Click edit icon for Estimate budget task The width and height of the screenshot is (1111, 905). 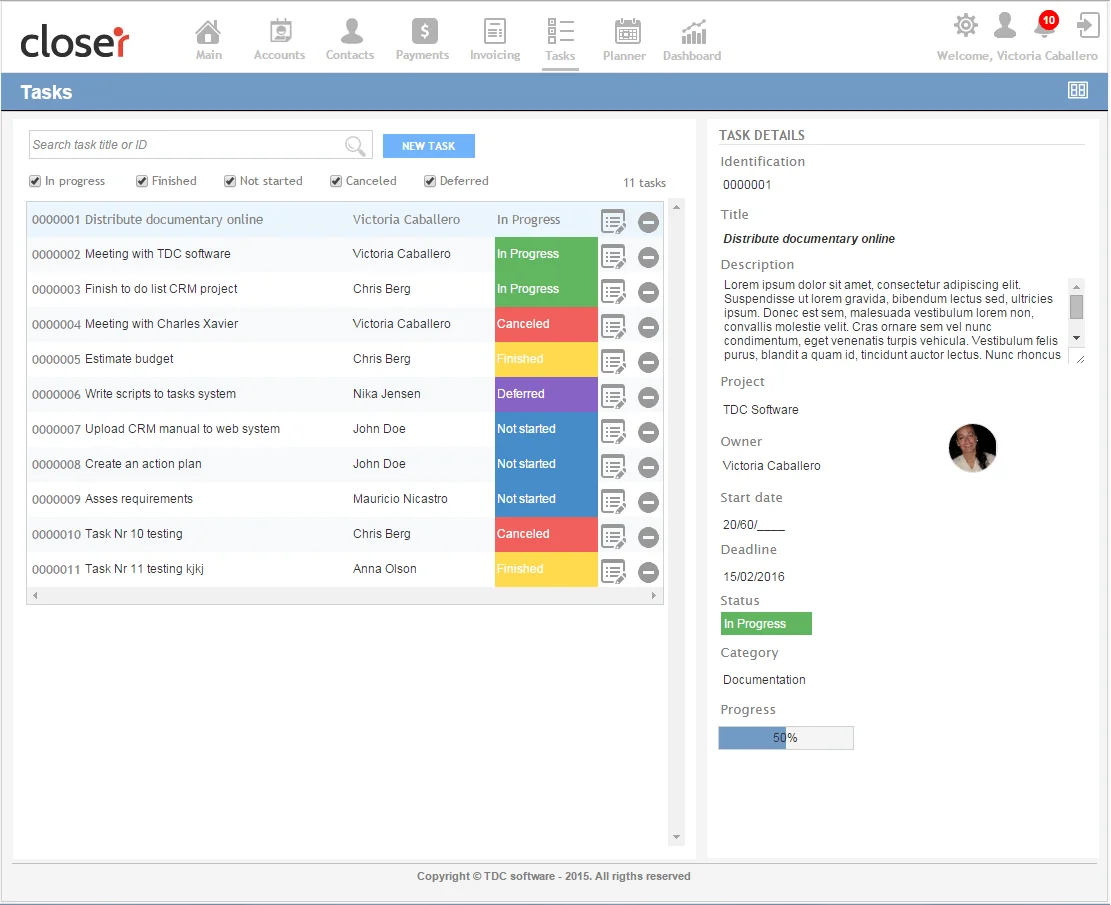coord(612,361)
